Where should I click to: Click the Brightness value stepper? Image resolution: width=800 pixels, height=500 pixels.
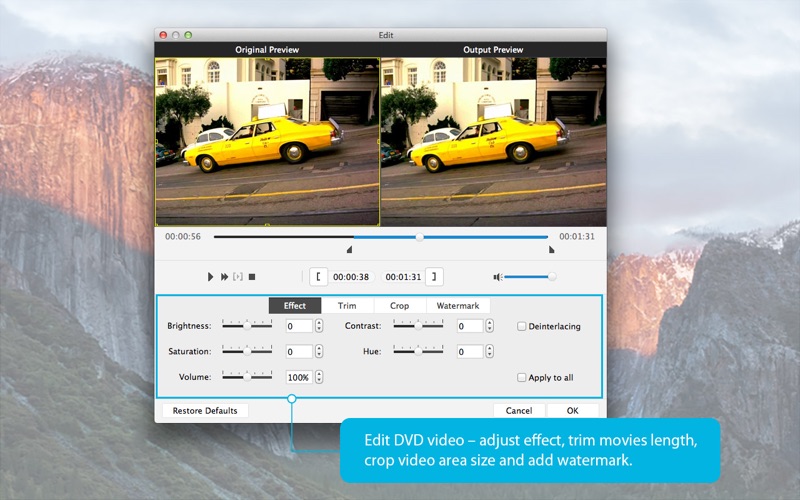point(319,326)
